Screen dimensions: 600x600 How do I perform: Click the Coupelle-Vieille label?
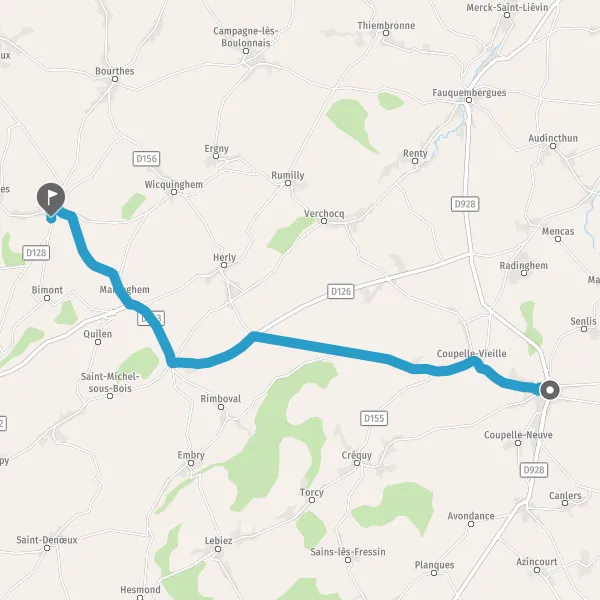tap(471, 354)
